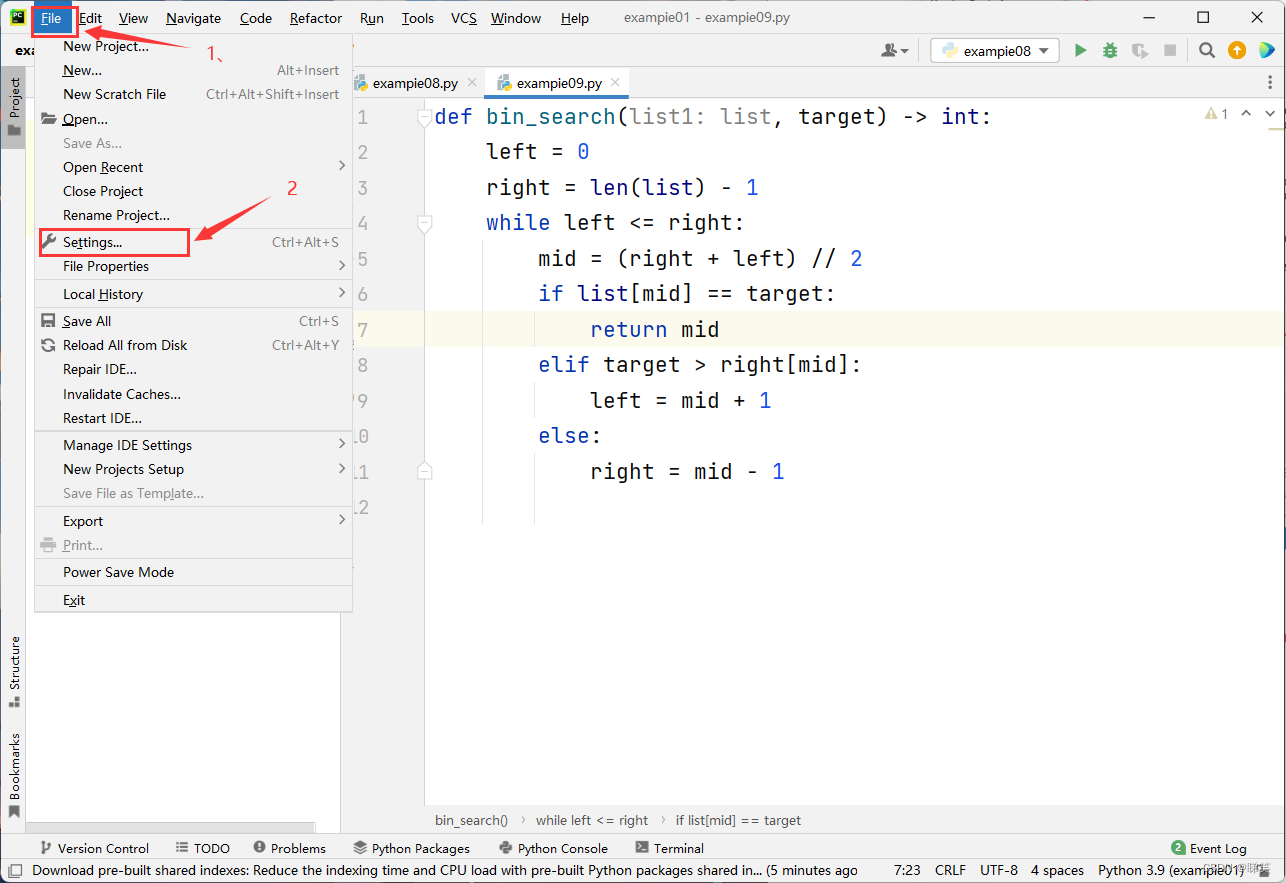The width and height of the screenshot is (1286, 883).
Task: Click the orange IDE update arrow icon
Action: coord(1237,50)
